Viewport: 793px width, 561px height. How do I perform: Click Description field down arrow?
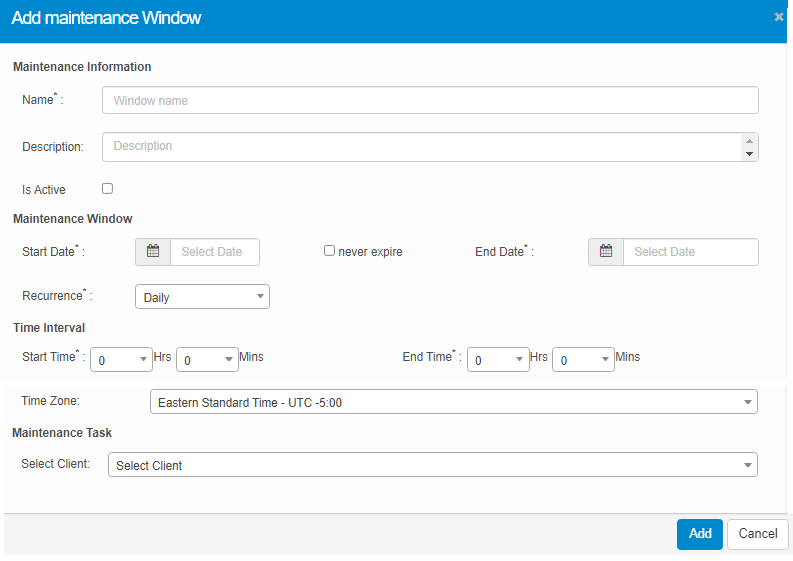click(749, 154)
